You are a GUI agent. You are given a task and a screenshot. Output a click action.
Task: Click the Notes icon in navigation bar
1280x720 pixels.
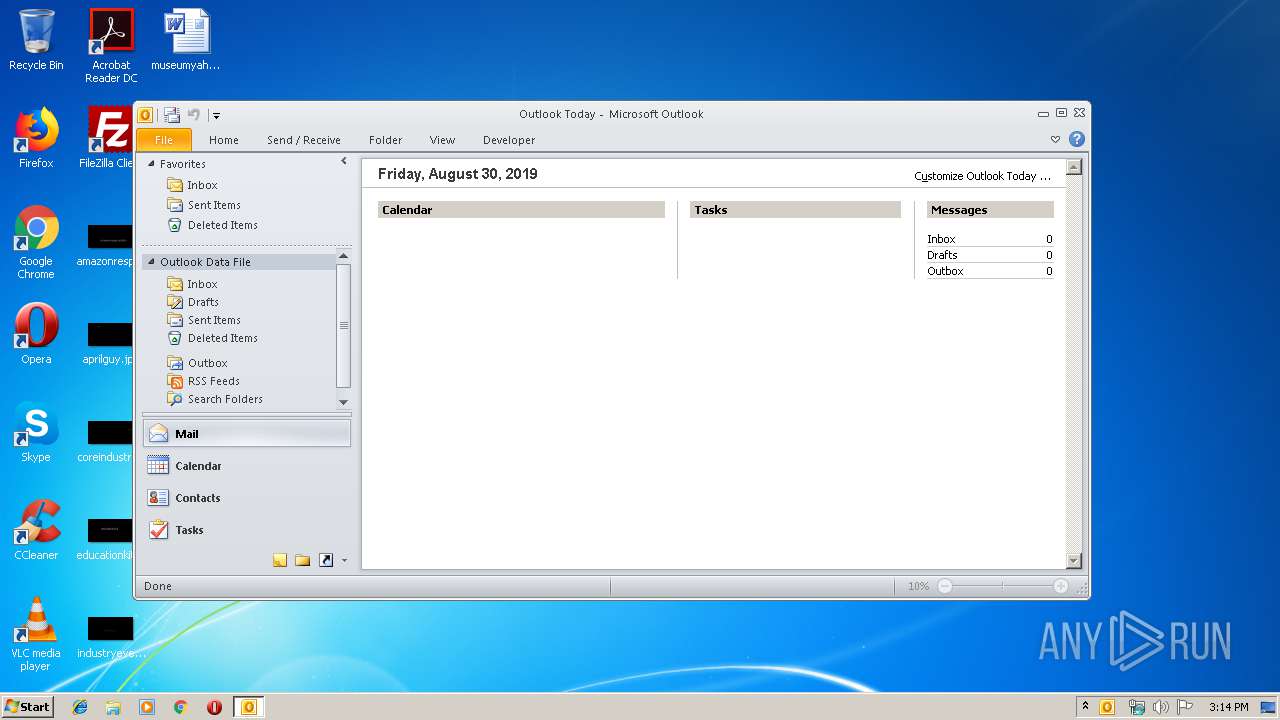pyautogui.click(x=280, y=560)
